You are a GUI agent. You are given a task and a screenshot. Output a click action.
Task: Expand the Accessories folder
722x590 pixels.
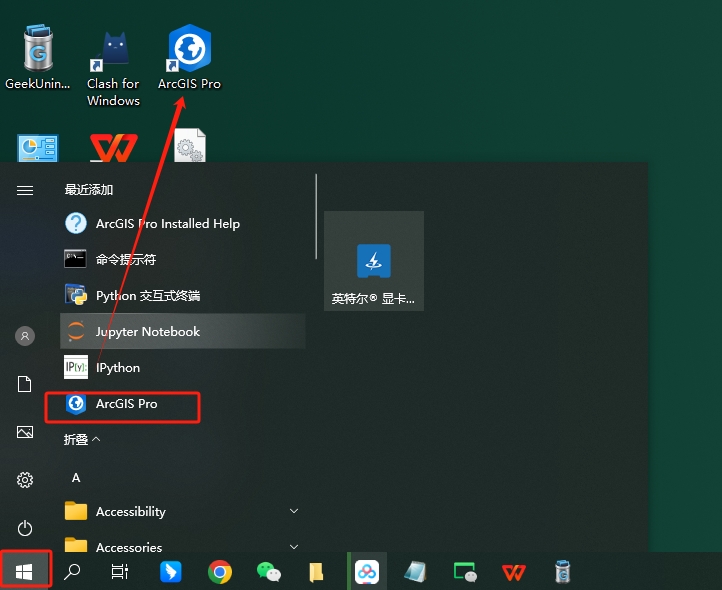[183, 543]
